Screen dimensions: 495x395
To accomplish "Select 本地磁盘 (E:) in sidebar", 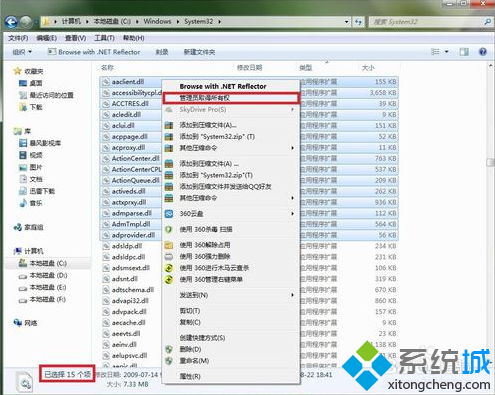I will coord(43,287).
